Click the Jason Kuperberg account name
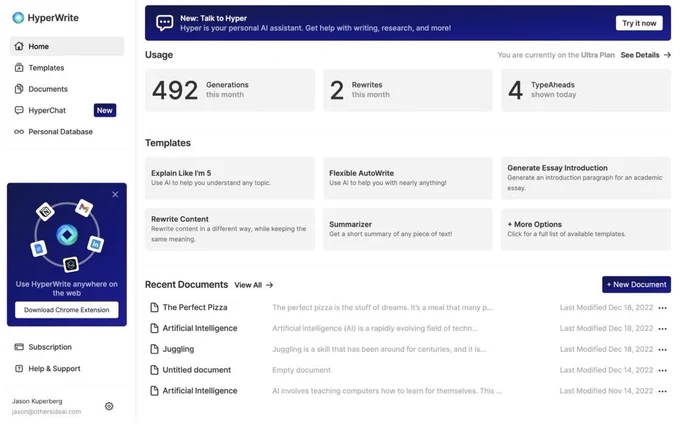Viewport: 680px width, 424px height. coord(37,401)
